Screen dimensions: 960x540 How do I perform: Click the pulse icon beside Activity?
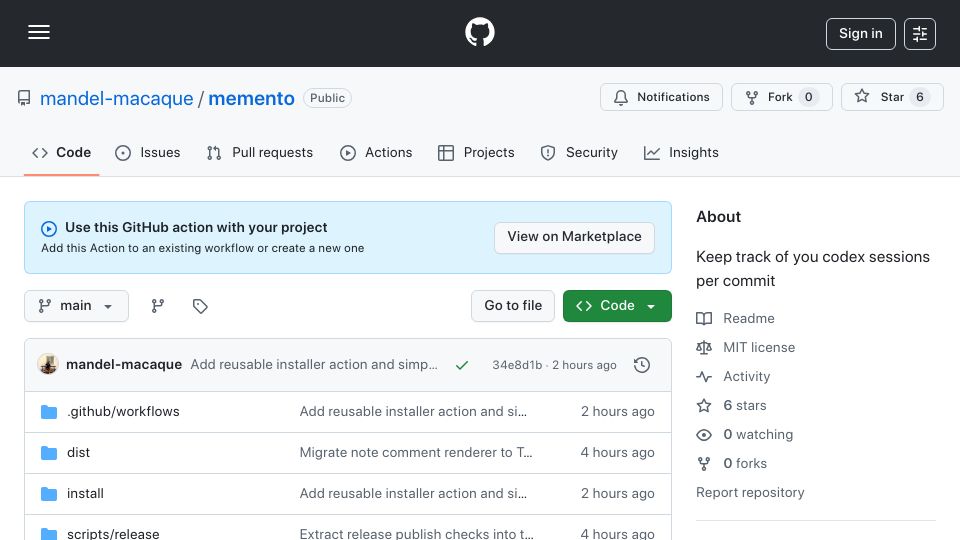(704, 377)
